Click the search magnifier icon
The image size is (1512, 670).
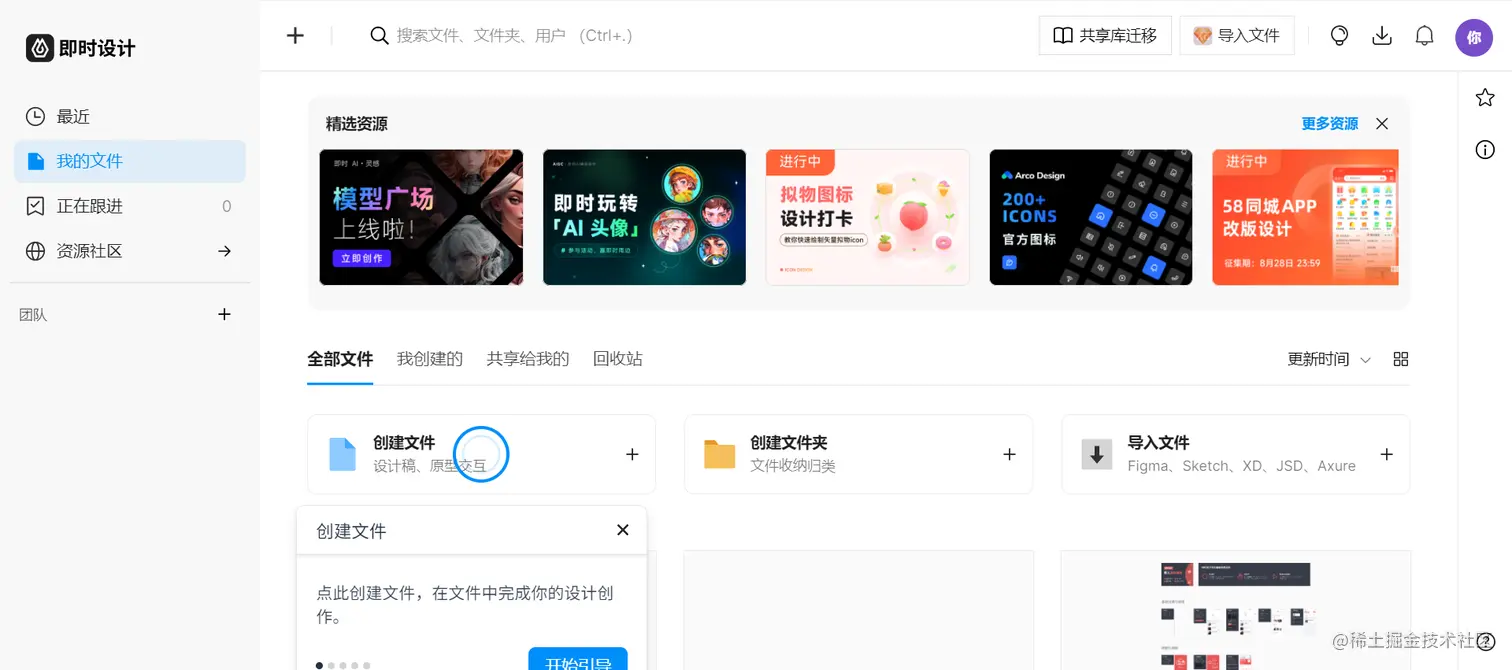coord(379,36)
